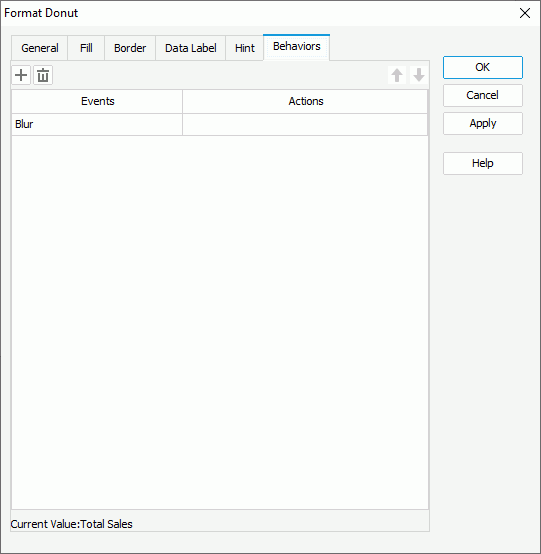Delete selected behavior with trash icon
541x554 pixels.
click(x=43, y=75)
